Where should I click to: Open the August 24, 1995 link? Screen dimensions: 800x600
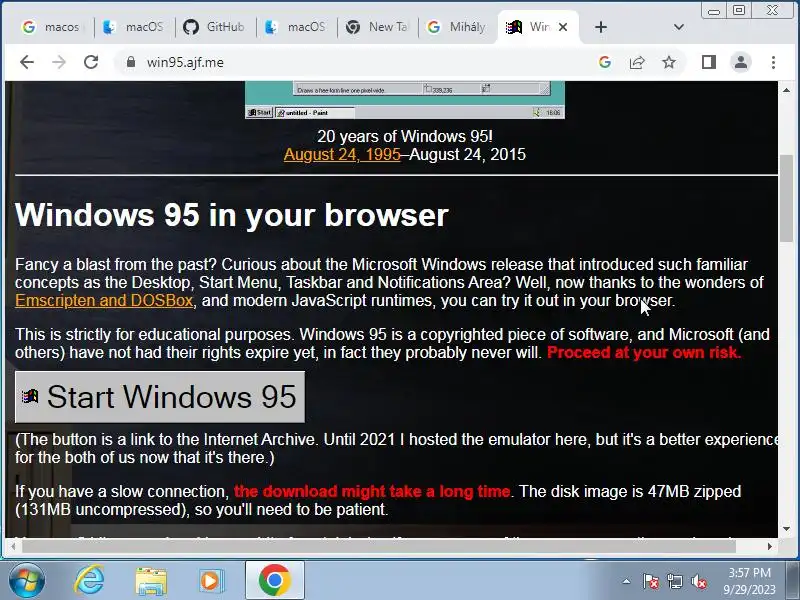pos(342,154)
